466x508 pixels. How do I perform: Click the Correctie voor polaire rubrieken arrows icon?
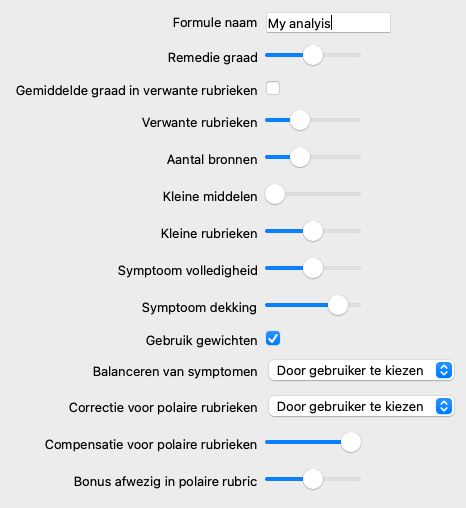pyautogui.click(x=444, y=406)
